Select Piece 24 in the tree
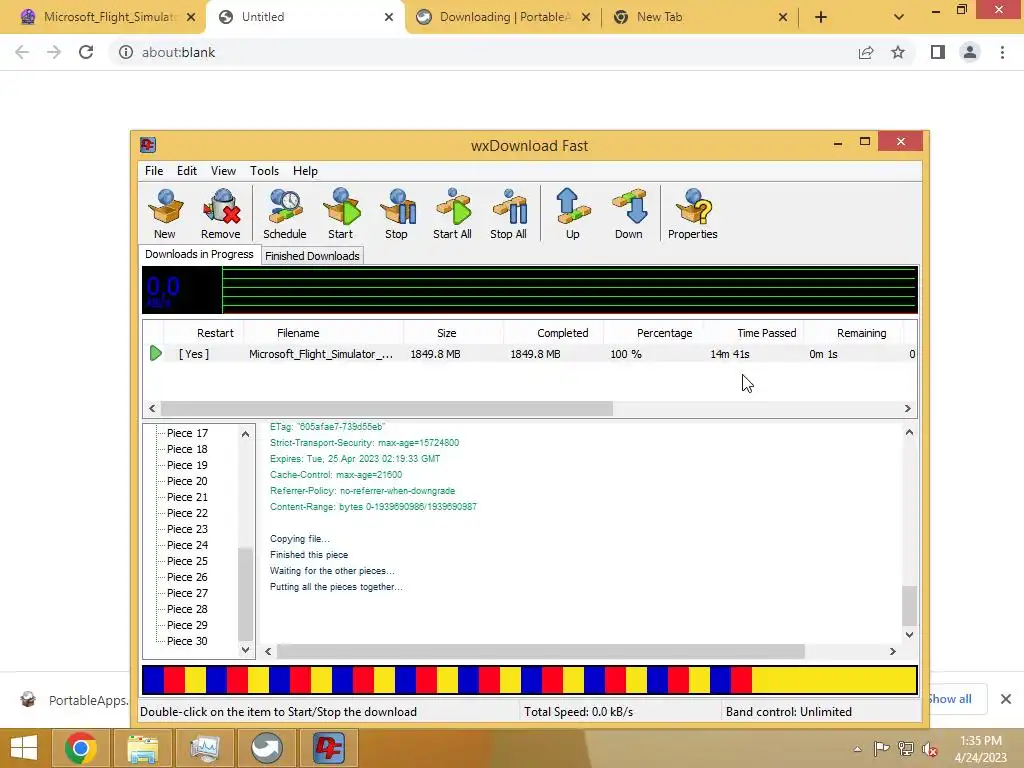 [x=187, y=545]
